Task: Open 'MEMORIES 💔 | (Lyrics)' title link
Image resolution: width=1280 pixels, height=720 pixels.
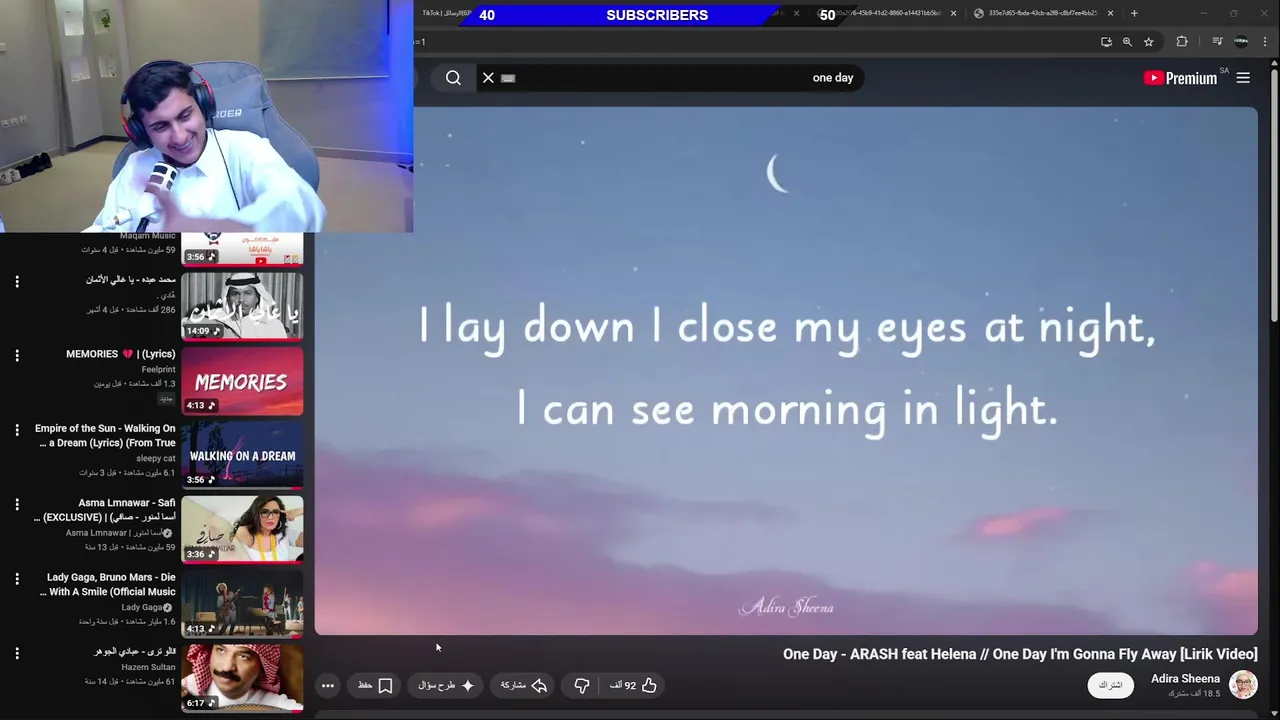Action: pyautogui.click(x=120, y=354)
